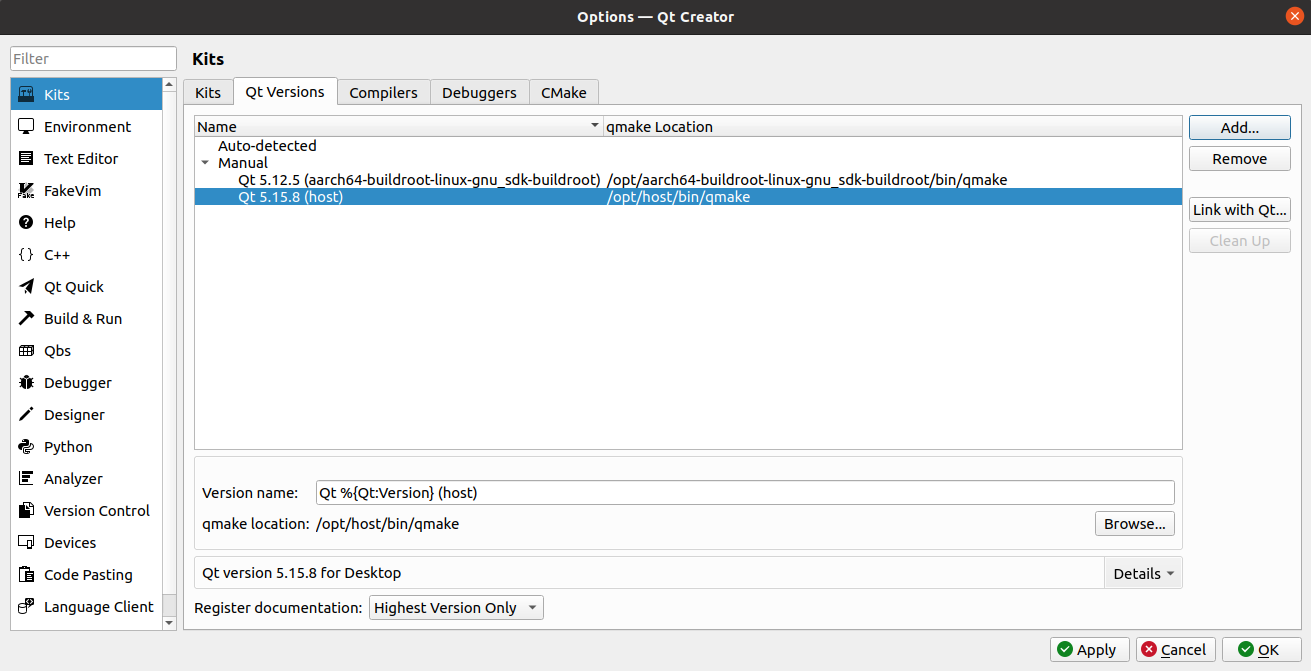Switch to the CMake tab
The image size is (1311, 671).
point(564,92)
